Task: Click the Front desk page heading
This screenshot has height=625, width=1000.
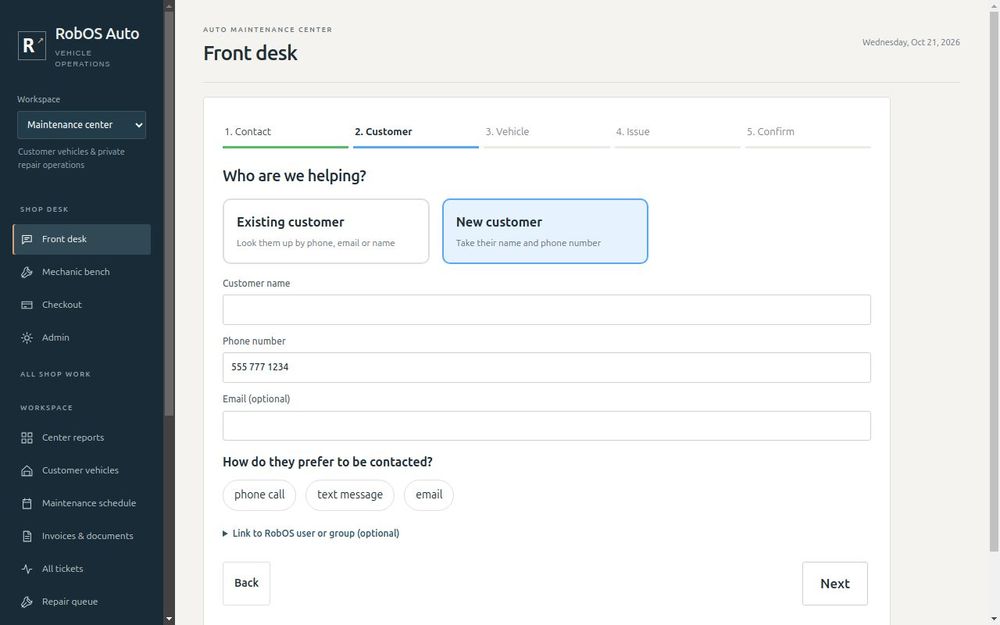Action: tap(250, 53)
